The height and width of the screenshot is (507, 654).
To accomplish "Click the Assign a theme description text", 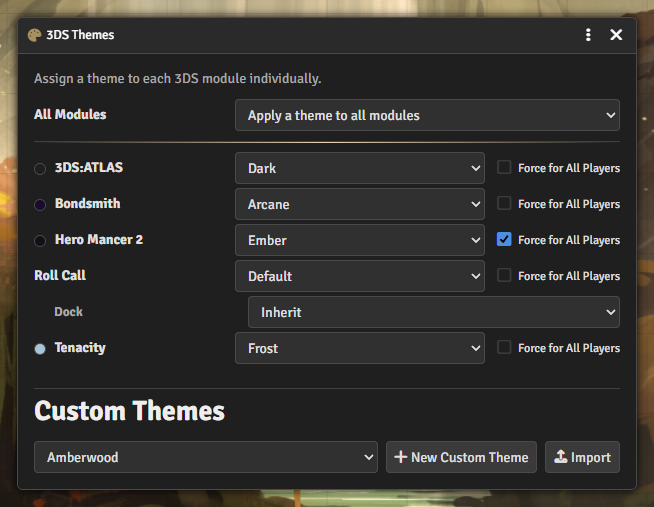I will 178,78.
